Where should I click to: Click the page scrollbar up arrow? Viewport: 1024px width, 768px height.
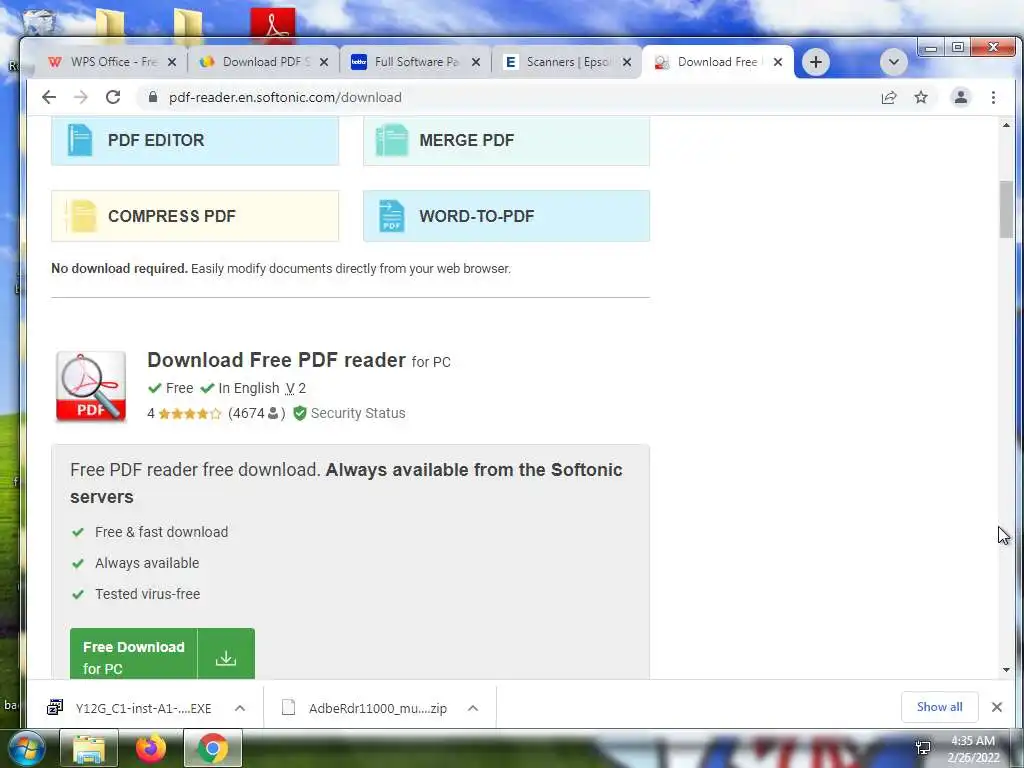coord(1006,125)
